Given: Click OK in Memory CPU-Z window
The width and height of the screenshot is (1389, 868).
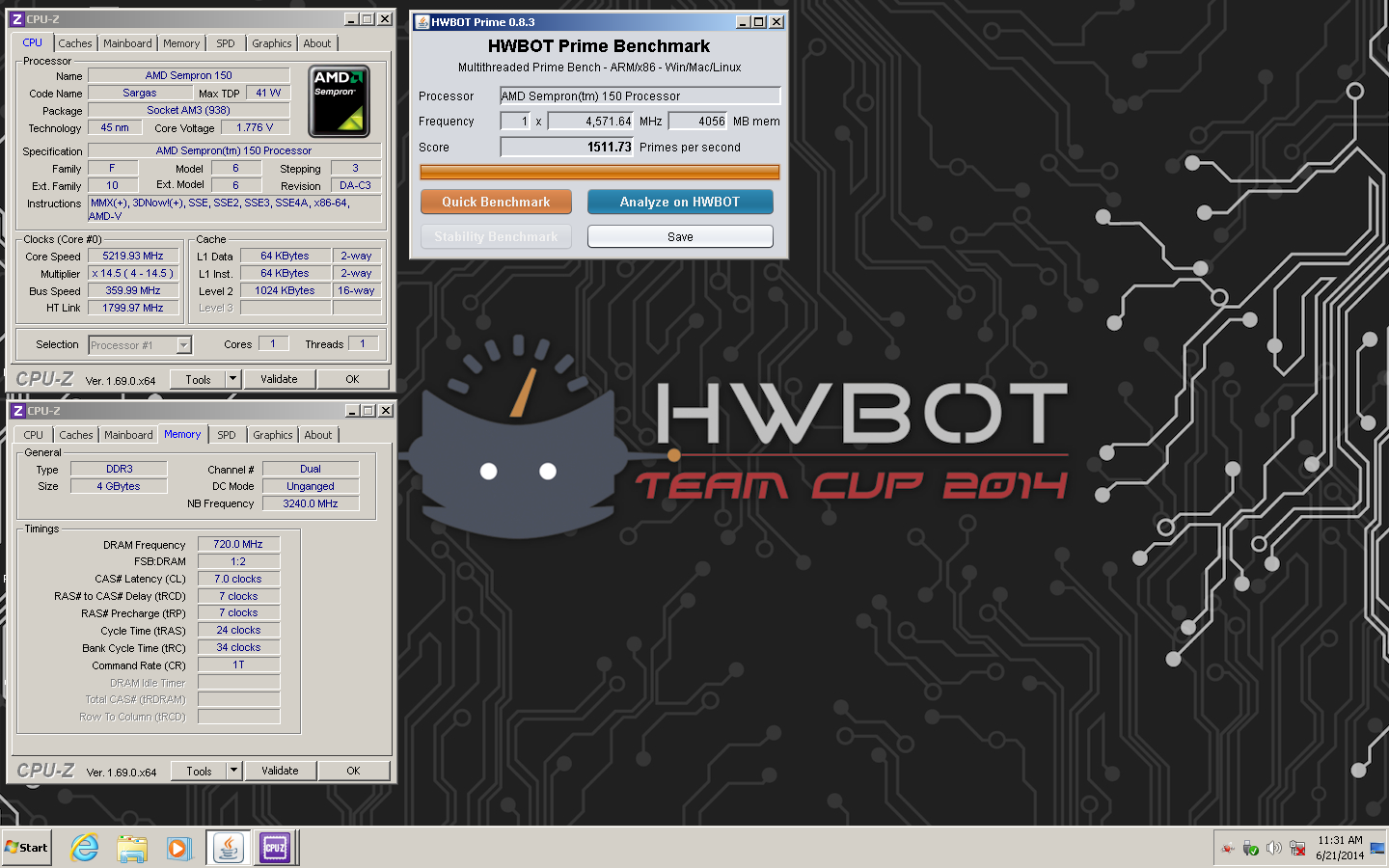Looking at the screenshot, I should tap(354, 771).
